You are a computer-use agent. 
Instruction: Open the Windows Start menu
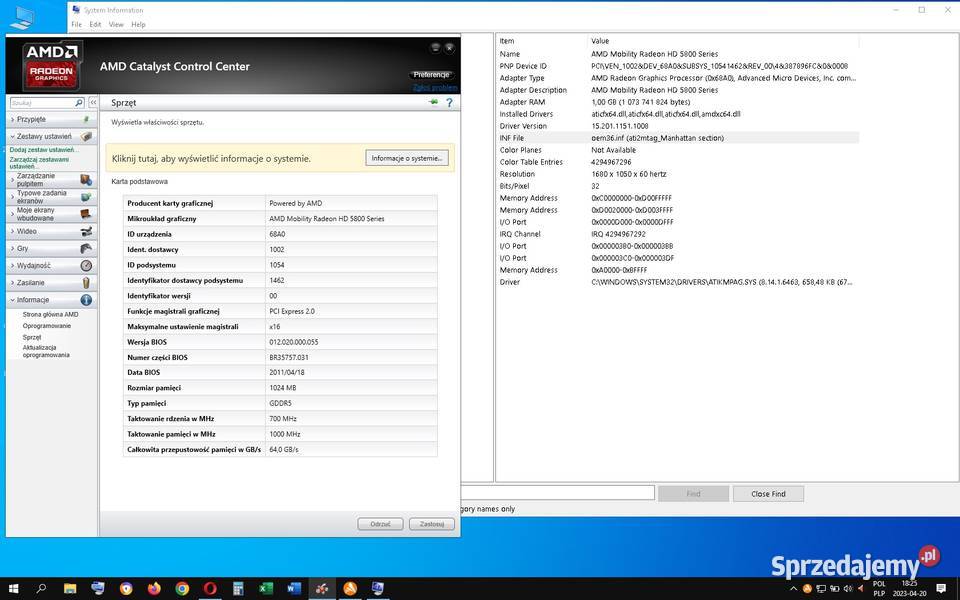(13, 588)
